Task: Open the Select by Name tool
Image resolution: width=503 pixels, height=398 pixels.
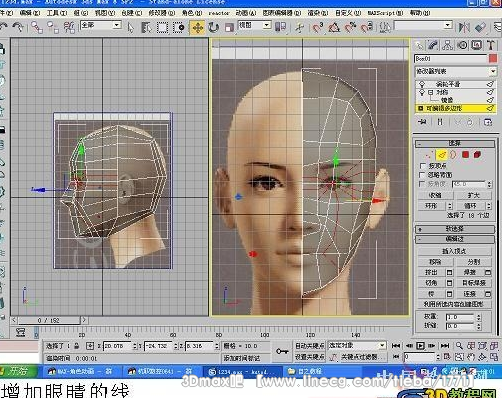Action: pyautogui.click(x=146, y=27)
